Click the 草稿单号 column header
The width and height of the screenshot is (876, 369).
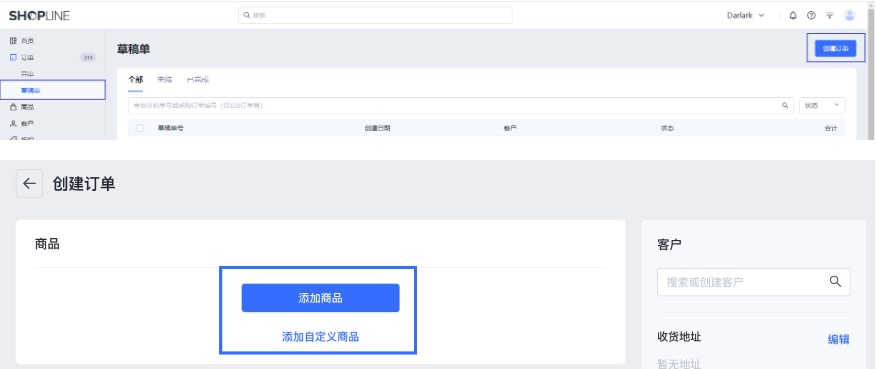coord(170,128)
